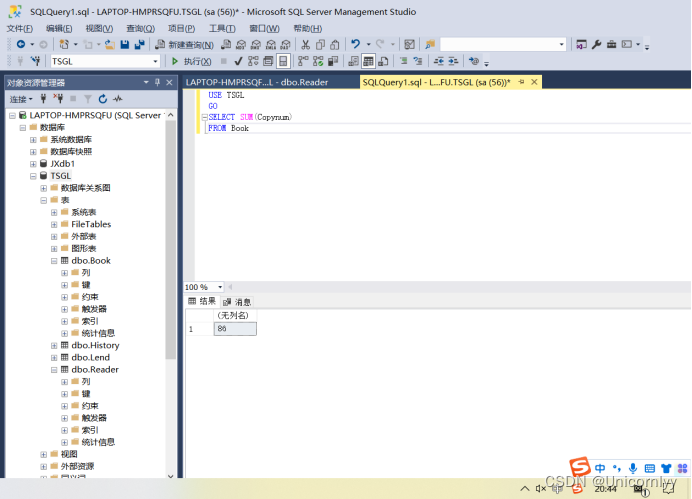The height and width of the screenshot is (499, 692).
Task: Click the Open File folder icon
Action: pyautogui.click(x=110, y=44)
